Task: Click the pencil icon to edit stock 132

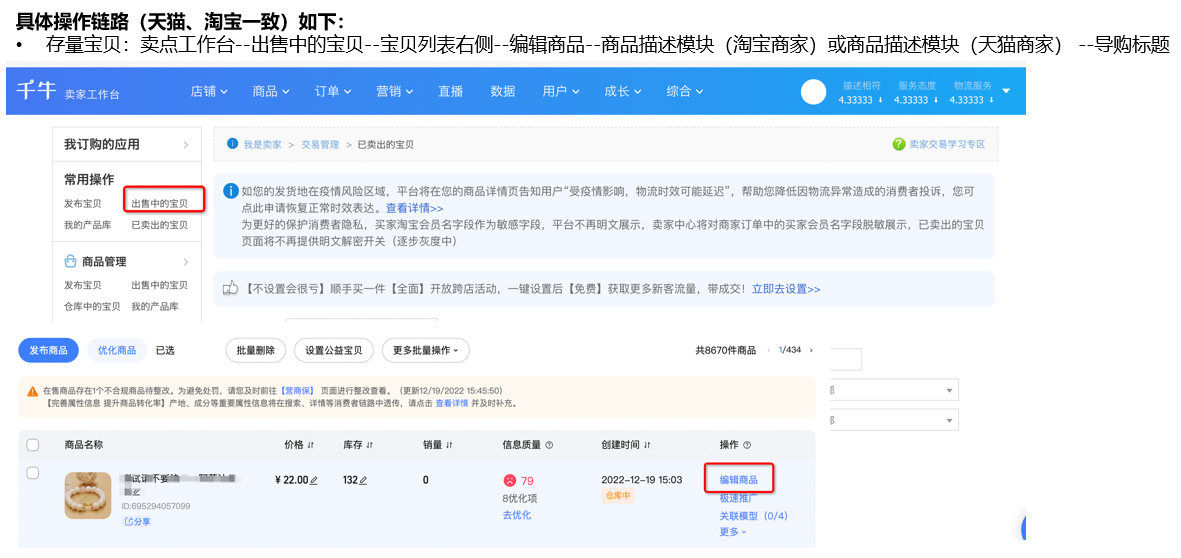Action: (363, 480)
